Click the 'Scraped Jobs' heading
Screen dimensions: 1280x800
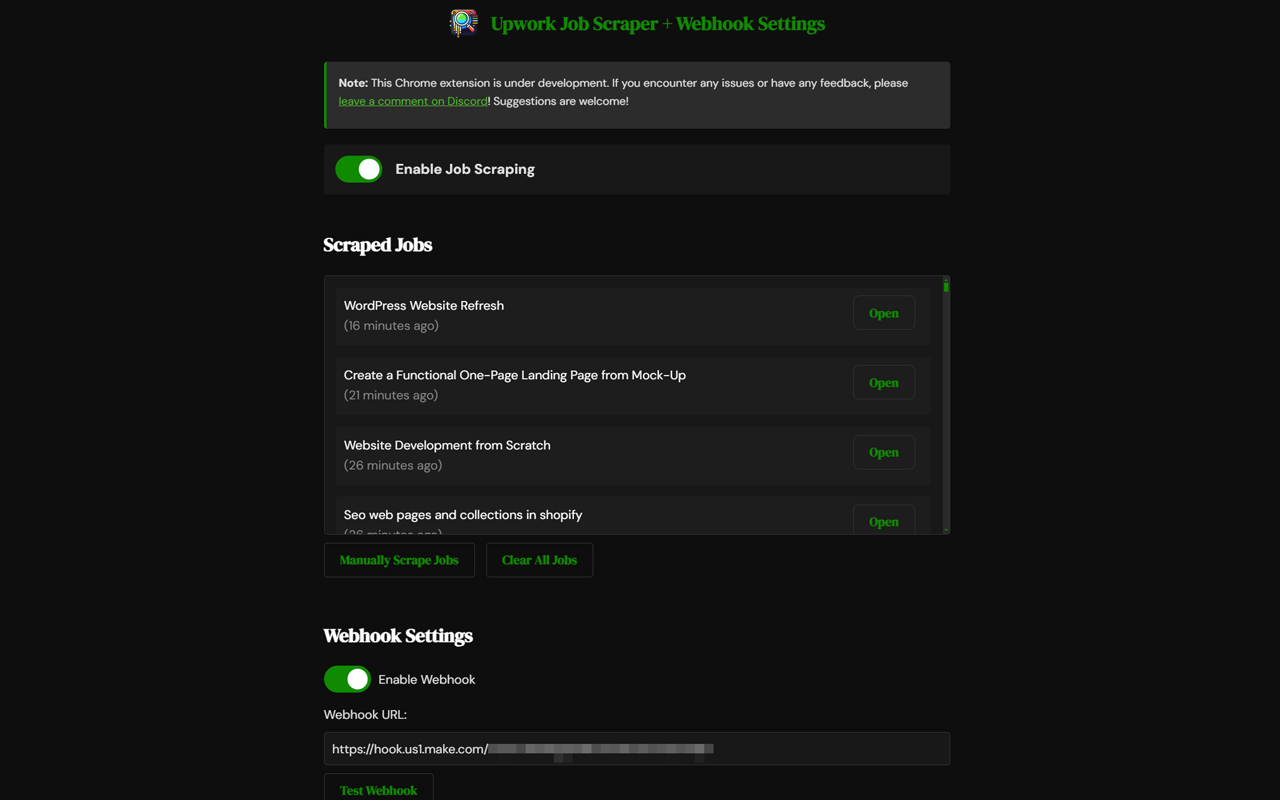378,245
